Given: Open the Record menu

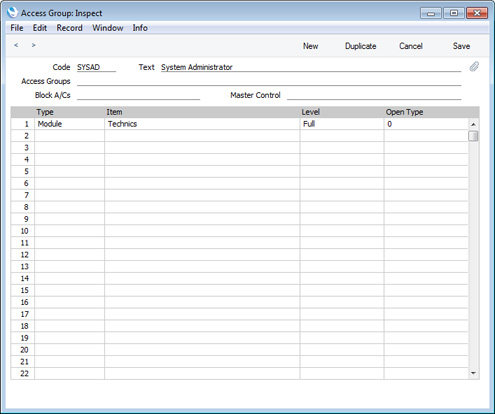Looking at the screenshot, I should coord(69,28).
